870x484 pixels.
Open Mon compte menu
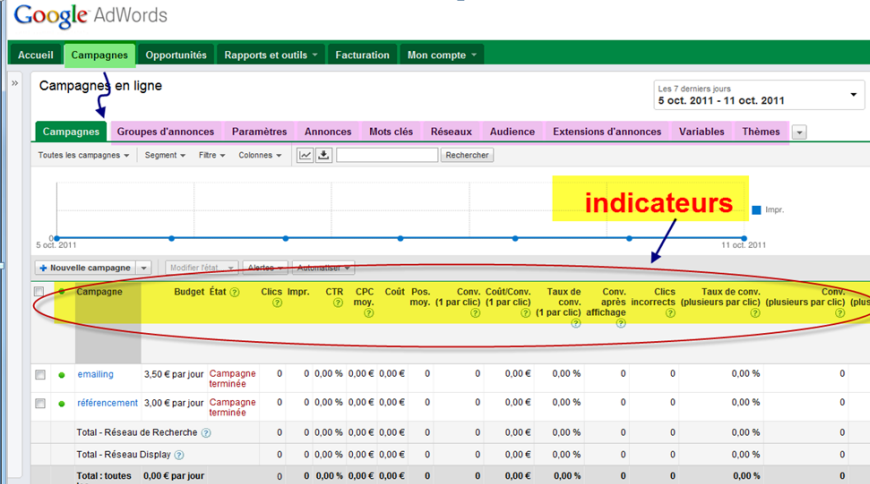[x=442, y=55]
